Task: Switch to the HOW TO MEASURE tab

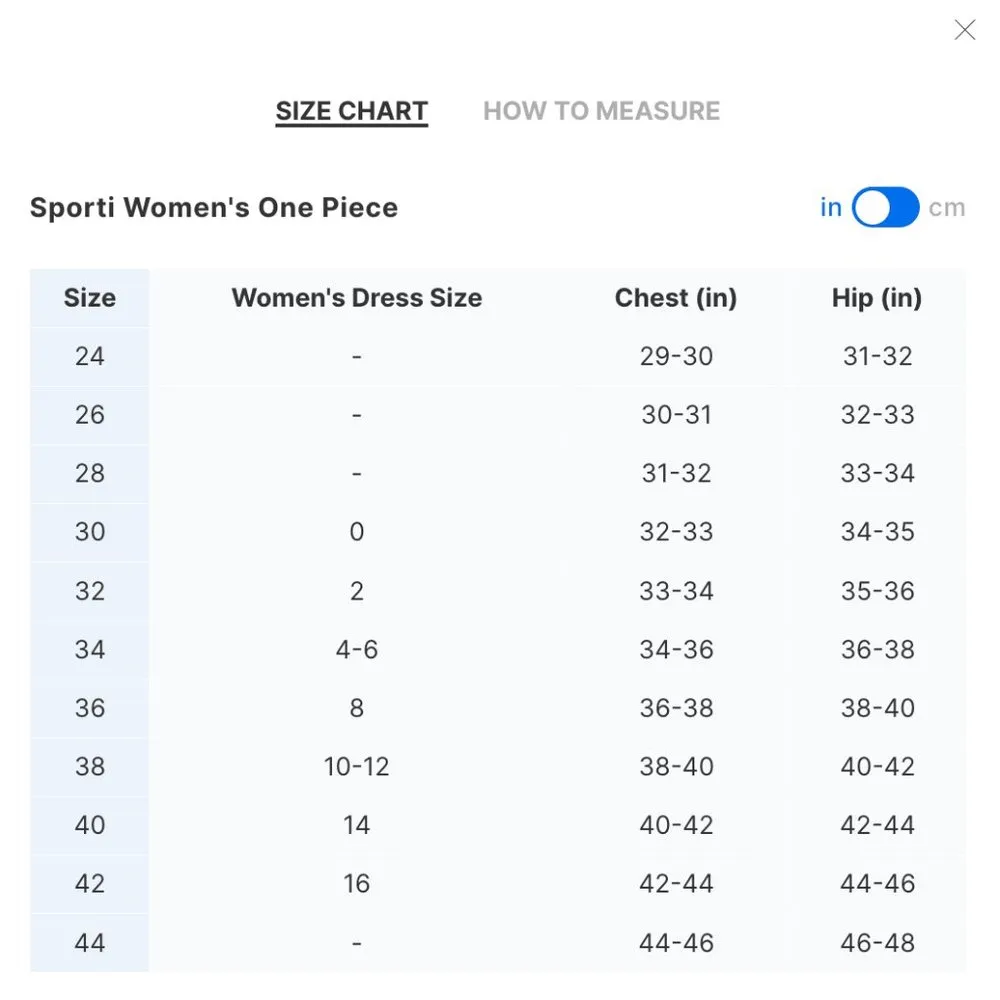Action: pos(601,111)
